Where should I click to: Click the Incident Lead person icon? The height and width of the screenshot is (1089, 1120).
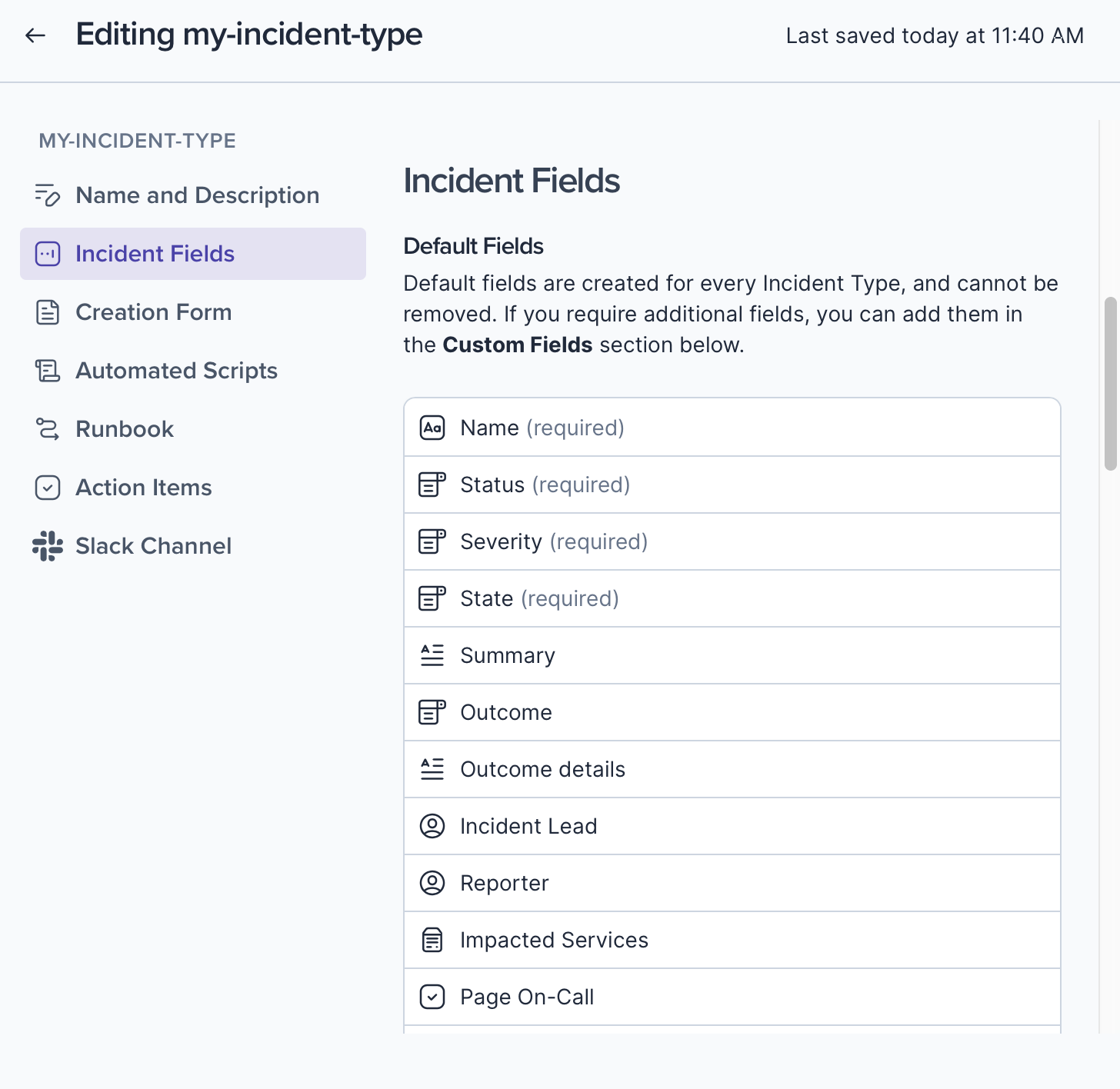click(432, 826)
